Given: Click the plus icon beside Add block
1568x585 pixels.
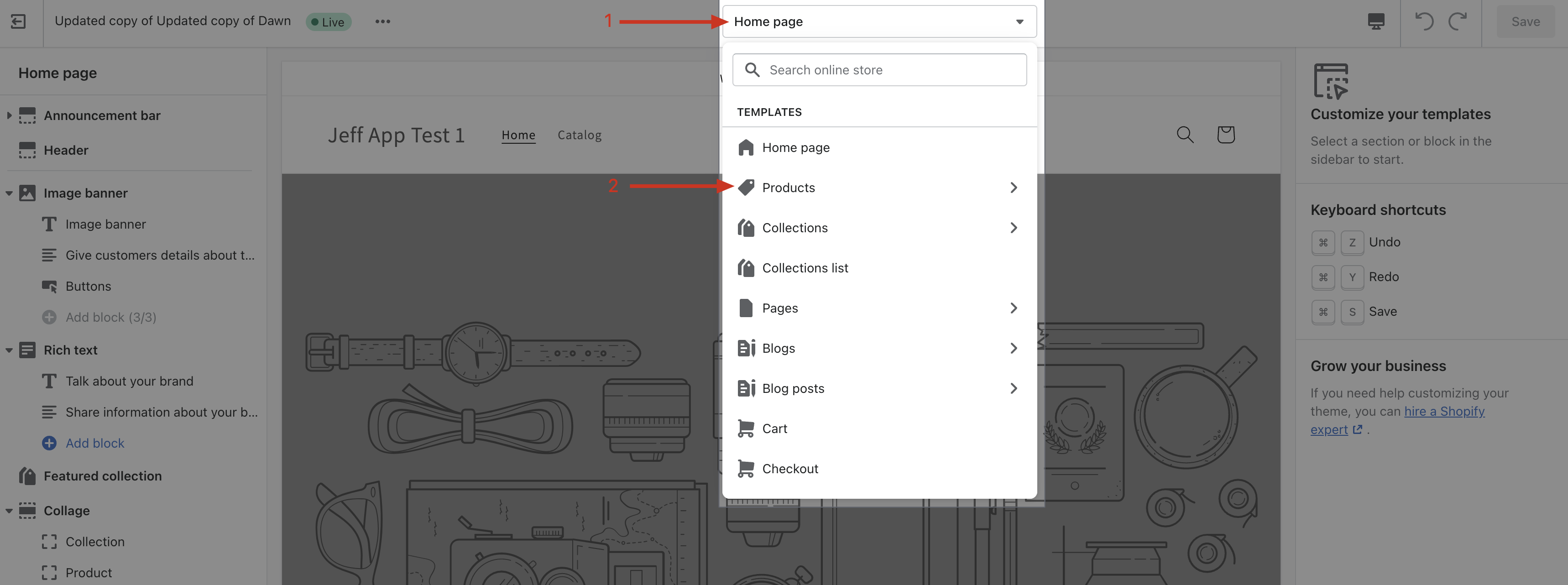Looking at the screenshot, I should click(49, 443).
